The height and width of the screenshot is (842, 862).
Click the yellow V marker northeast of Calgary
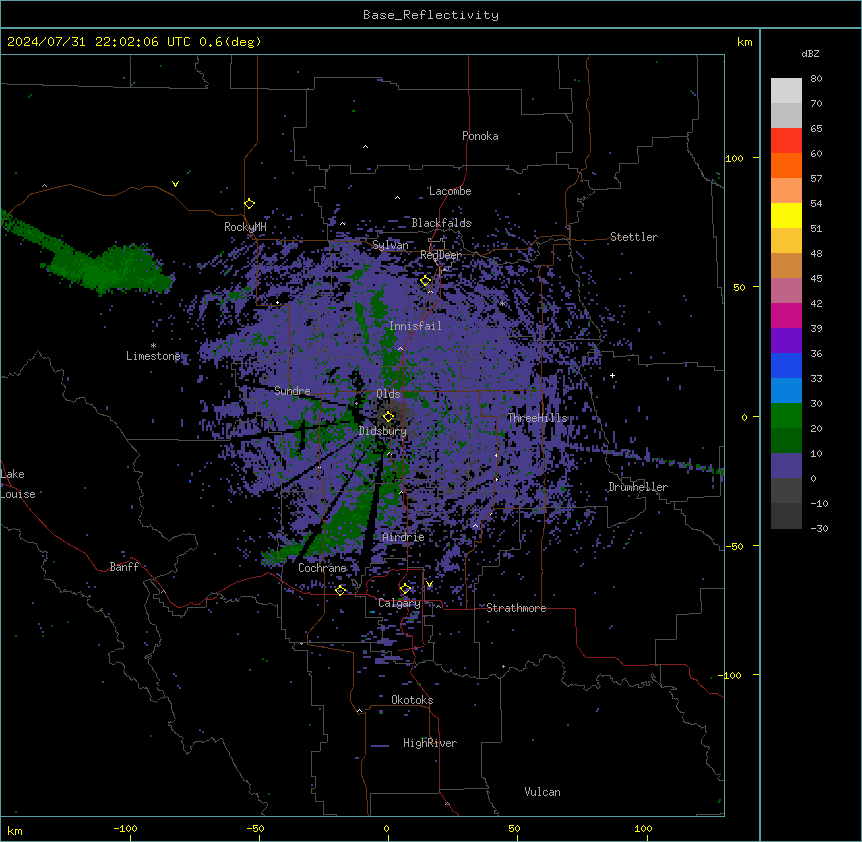coord(429,584)
